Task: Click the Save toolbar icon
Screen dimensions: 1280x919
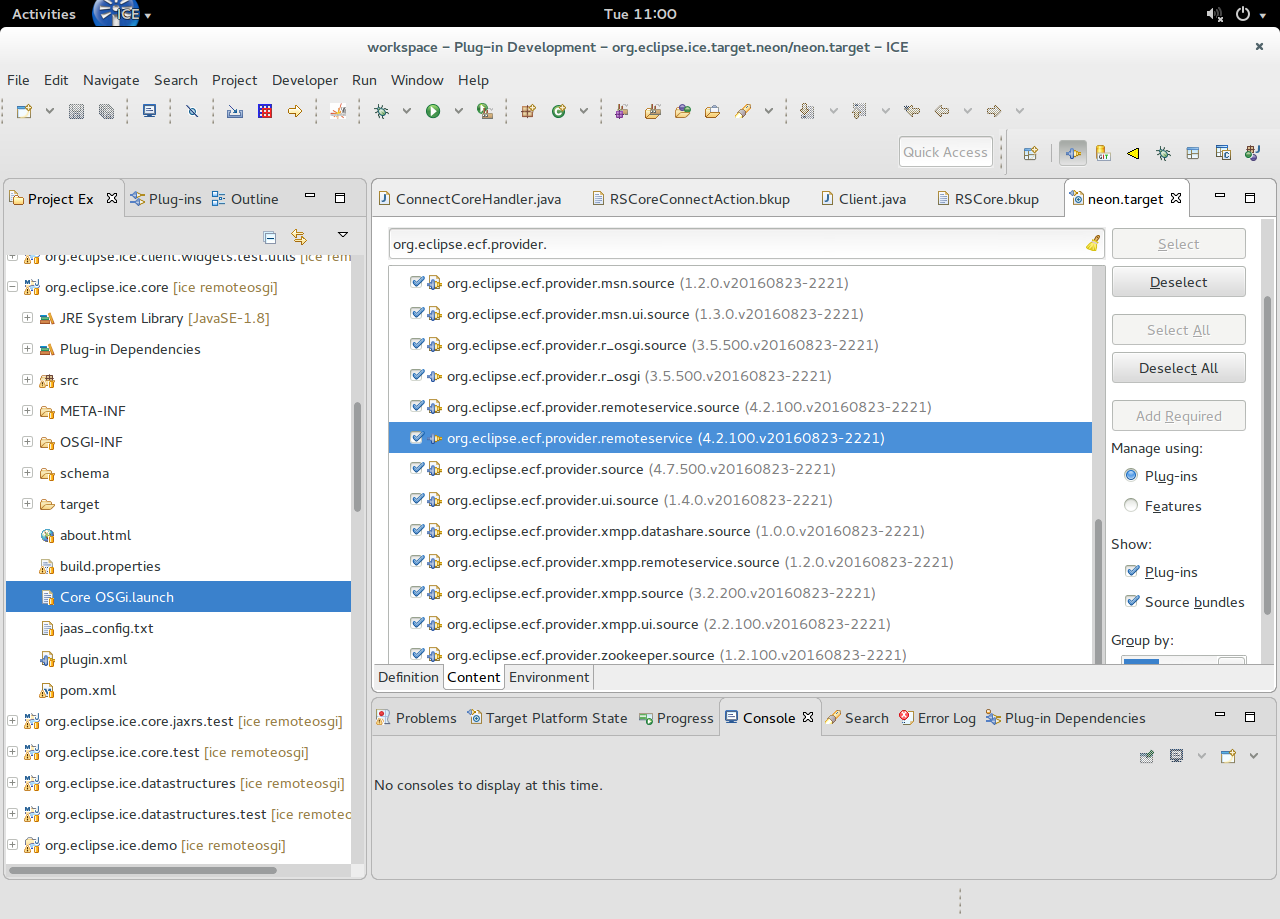Action: tap(76, 111)
